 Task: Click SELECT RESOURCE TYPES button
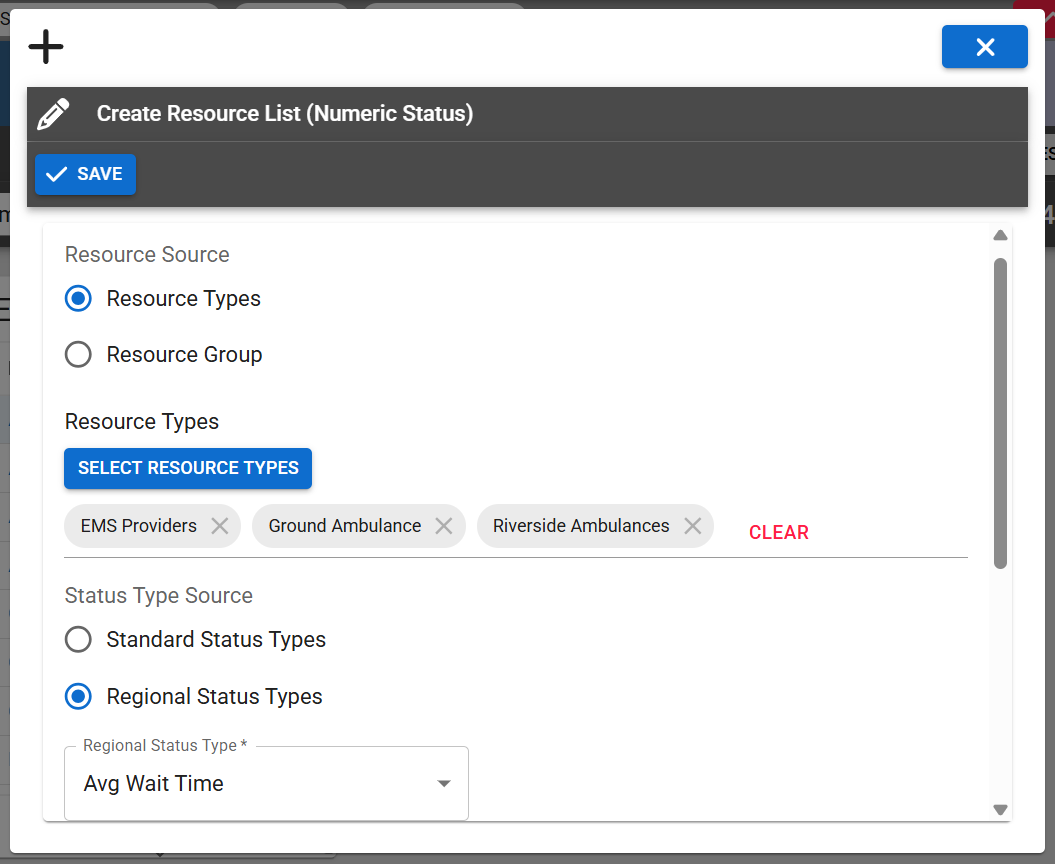point(187,468)
